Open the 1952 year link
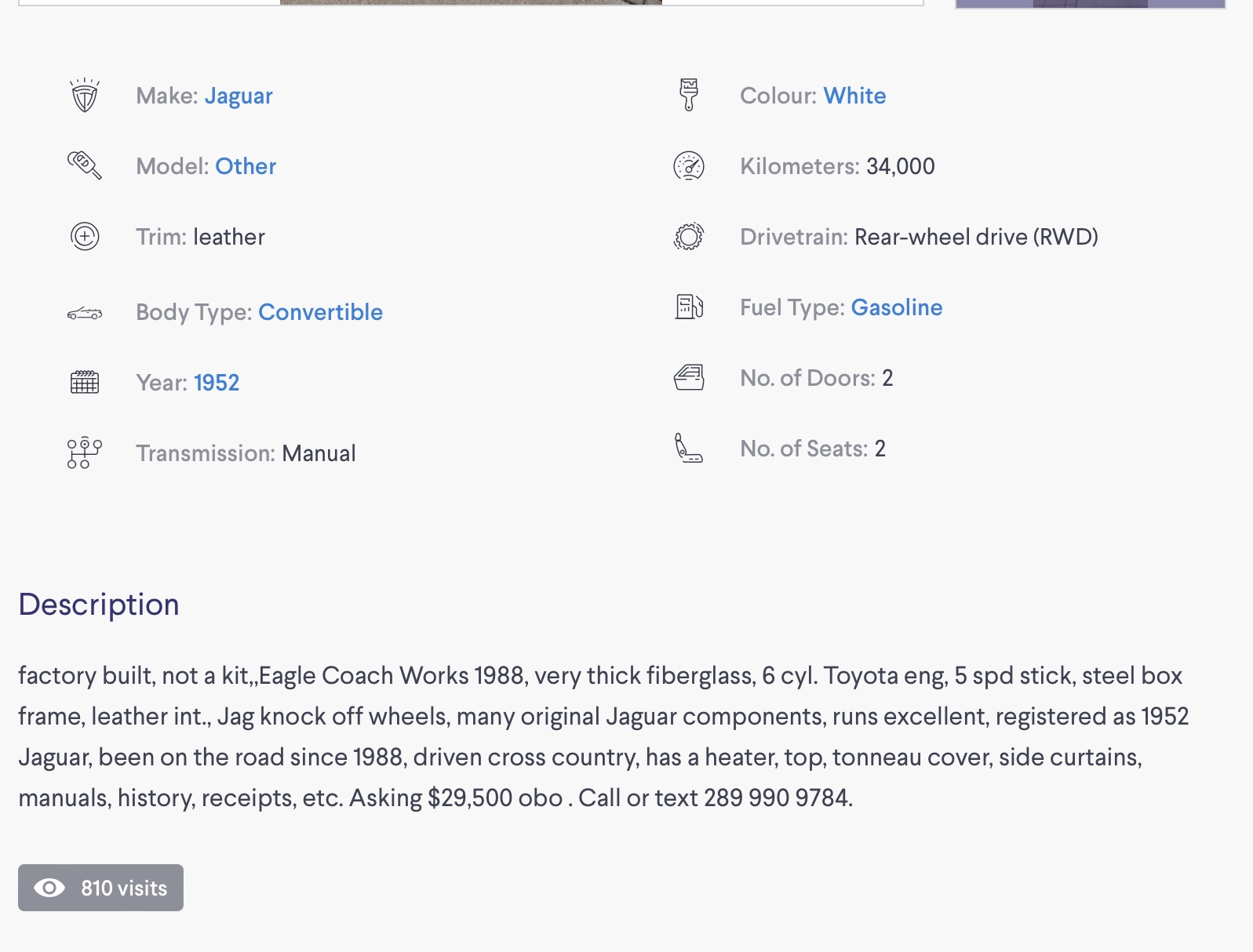Viewport: 1253px width, 952px height. tap(217, 383)
